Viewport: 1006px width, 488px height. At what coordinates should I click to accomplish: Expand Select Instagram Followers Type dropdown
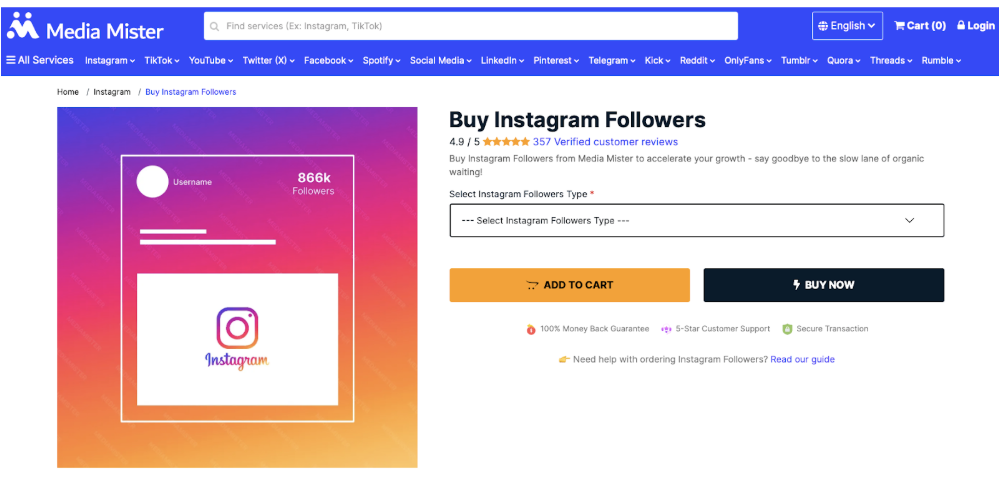(x=696, y=220)
